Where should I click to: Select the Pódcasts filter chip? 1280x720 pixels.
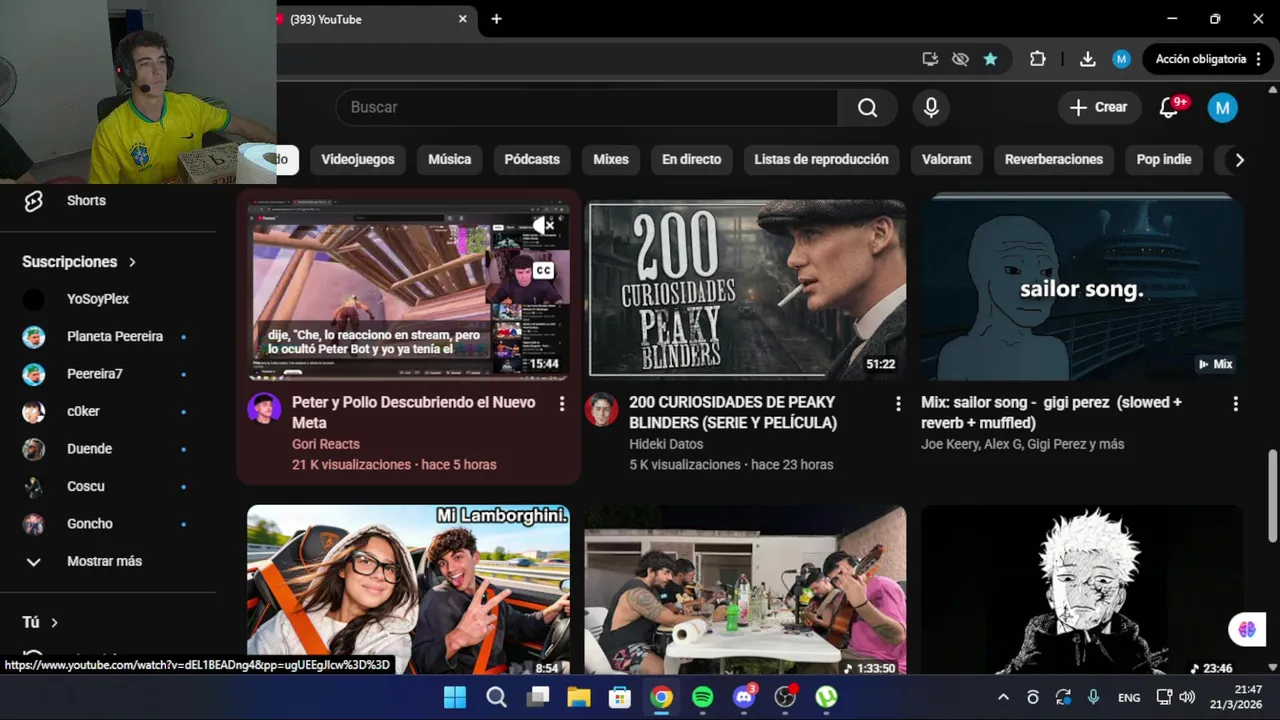(532, 159)
